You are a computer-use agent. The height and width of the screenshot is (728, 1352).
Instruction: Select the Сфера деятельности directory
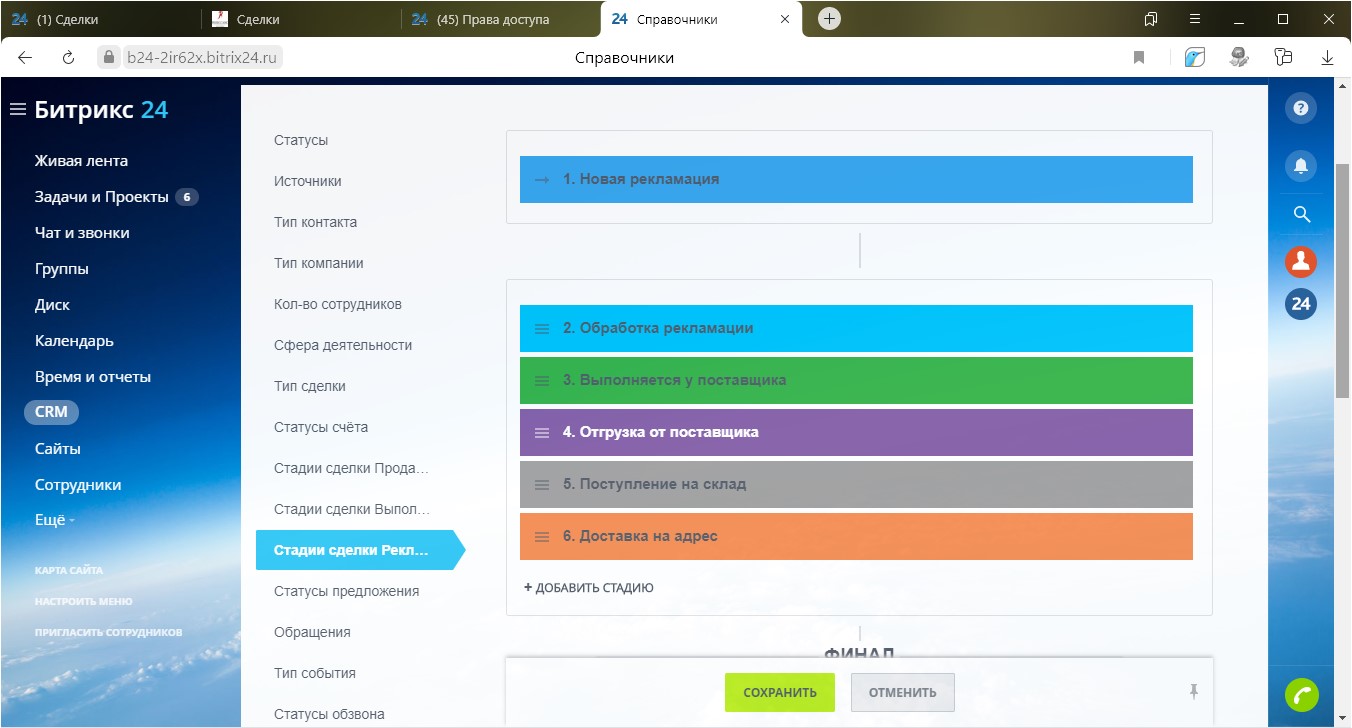pyautogui.click(x=343, y=345)
